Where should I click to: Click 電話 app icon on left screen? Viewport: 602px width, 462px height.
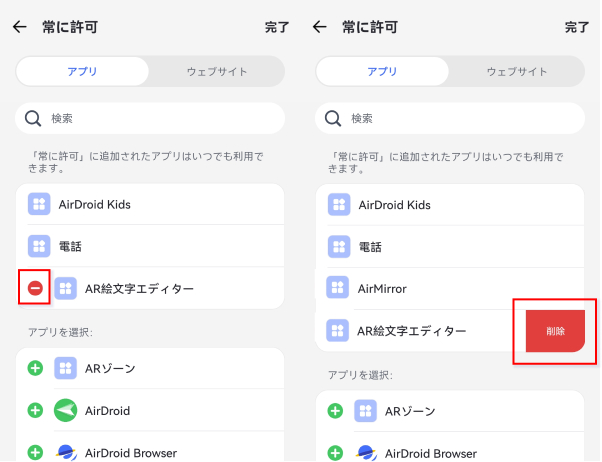(39, 246)
